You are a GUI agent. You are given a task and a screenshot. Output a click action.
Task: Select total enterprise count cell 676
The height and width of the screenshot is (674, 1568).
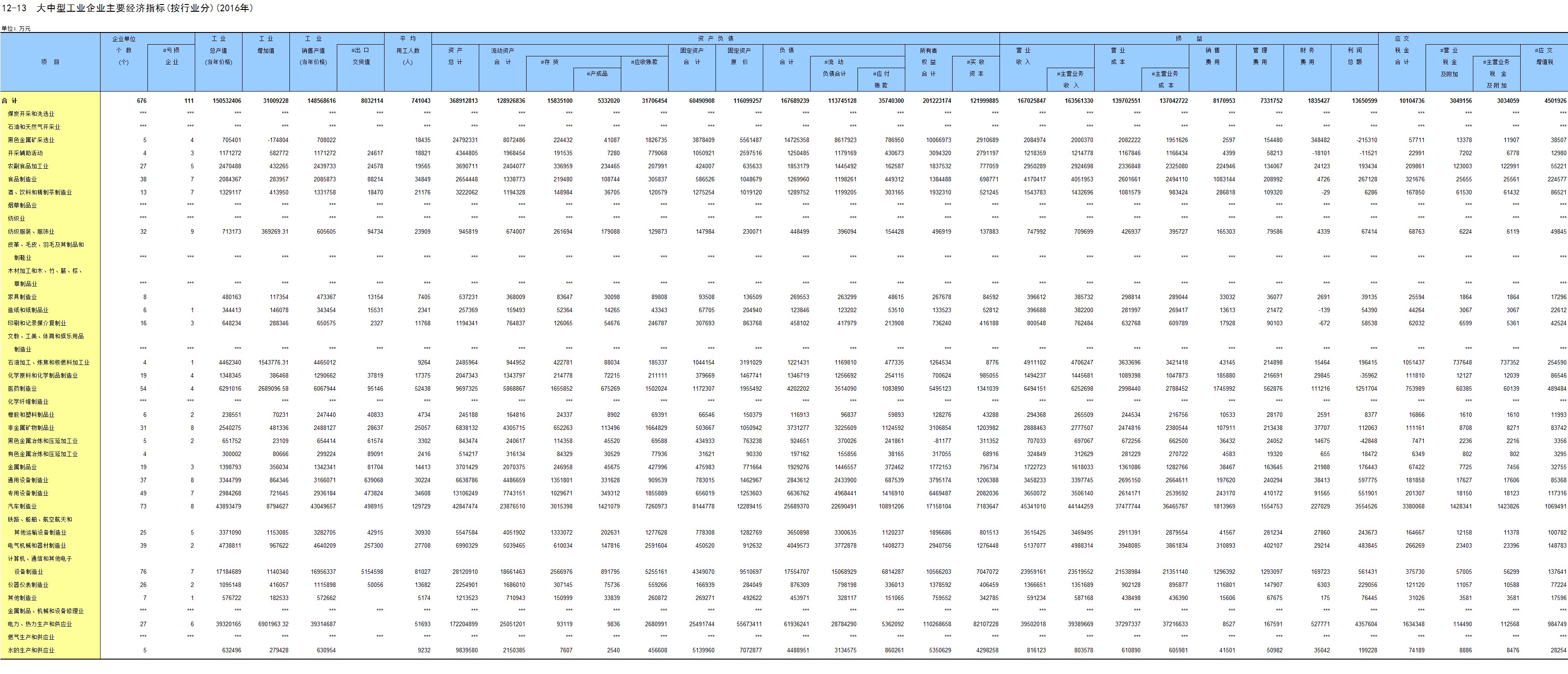(x=141, y=101)
